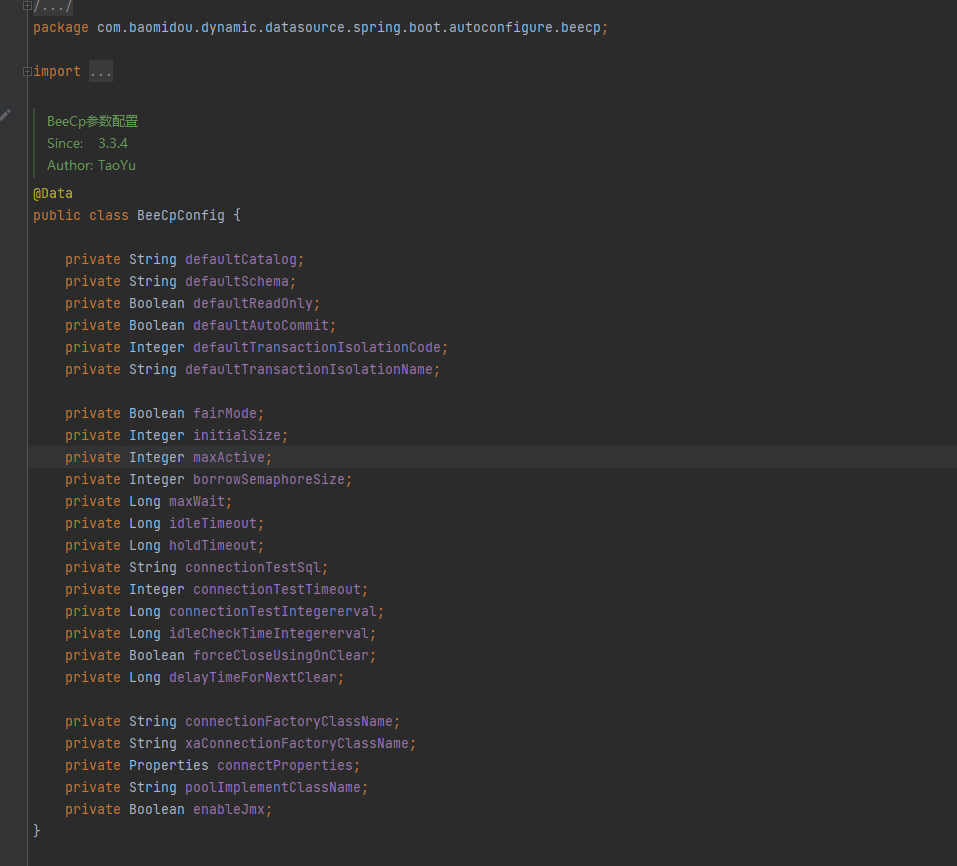
Task: Click the folded import ellipsis placeholder
Action: point(101,72)
